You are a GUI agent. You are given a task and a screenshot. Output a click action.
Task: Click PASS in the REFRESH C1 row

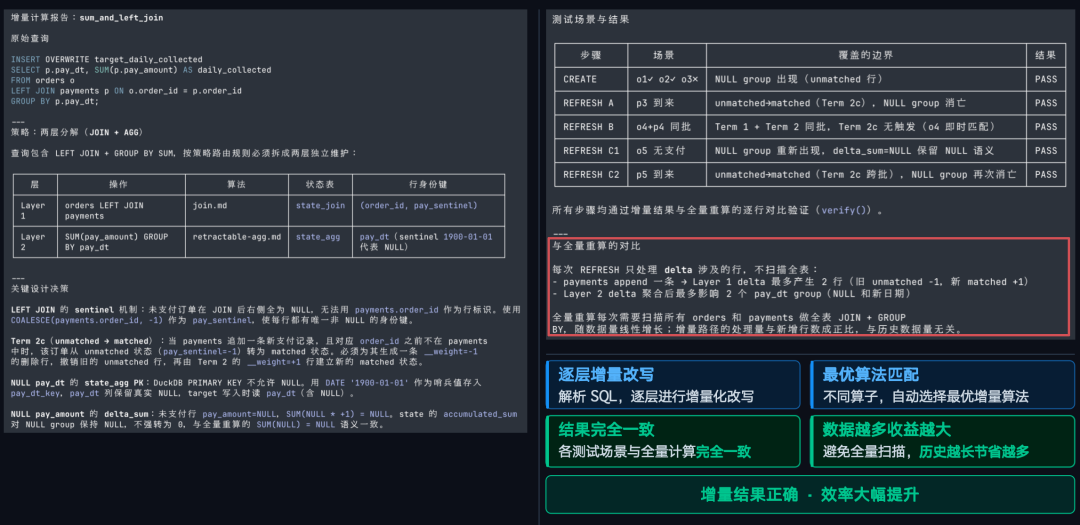[1046, 151]
